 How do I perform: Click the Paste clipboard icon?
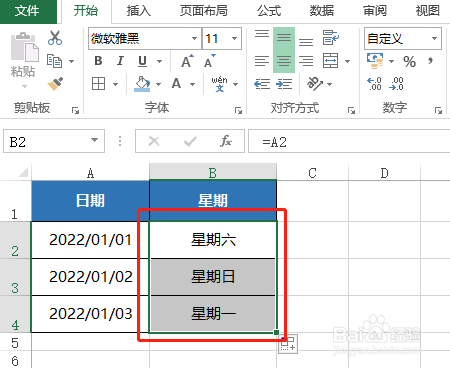(24, 47)
